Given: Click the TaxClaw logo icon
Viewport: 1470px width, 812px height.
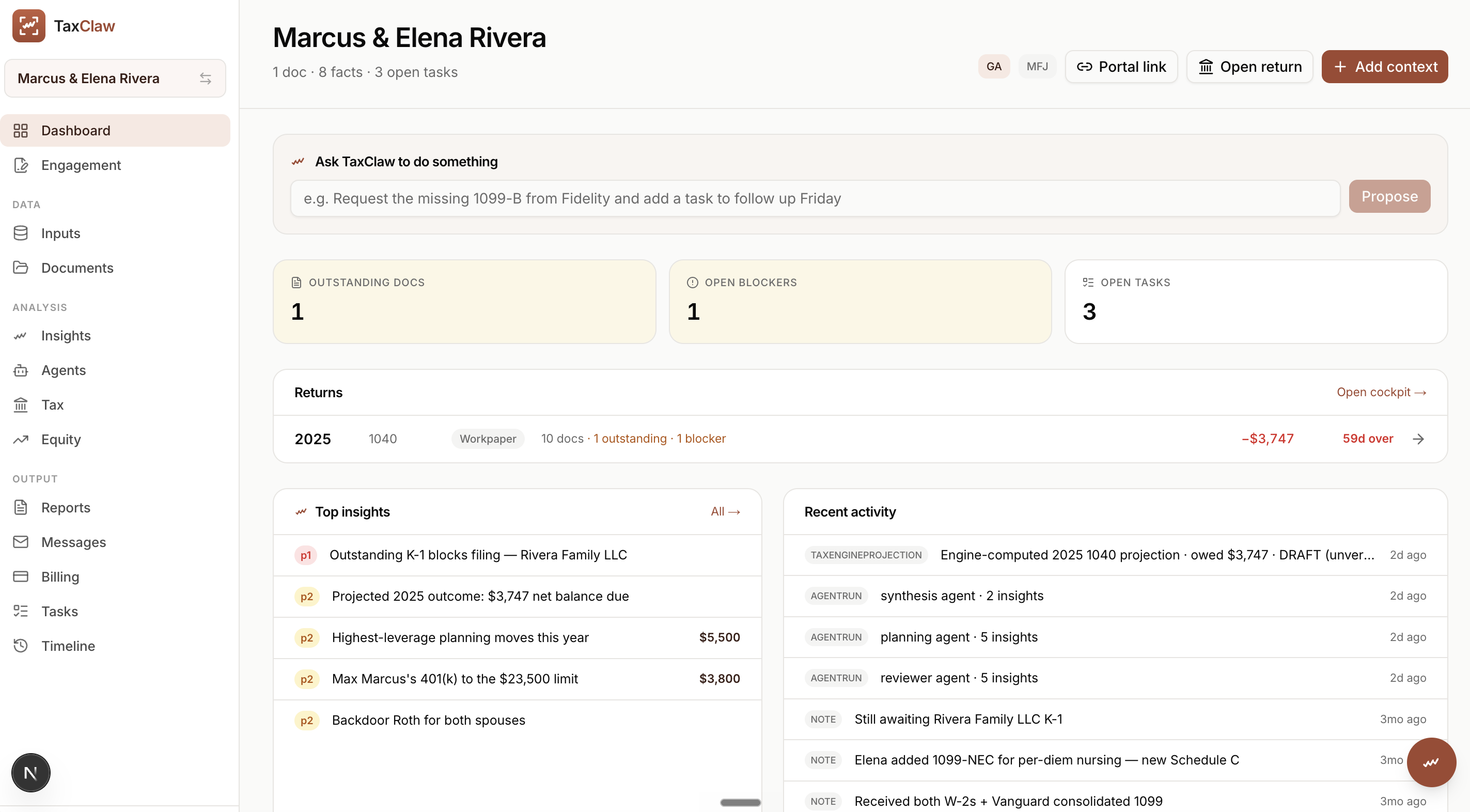Looking at the screenshot, I should tap(28, 26).
